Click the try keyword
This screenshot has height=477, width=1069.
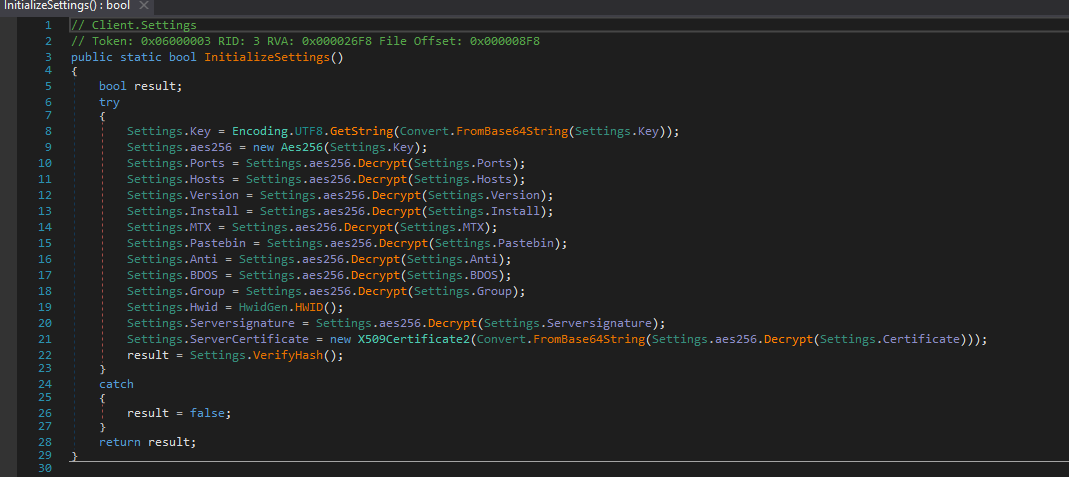[x=109, y=103]
